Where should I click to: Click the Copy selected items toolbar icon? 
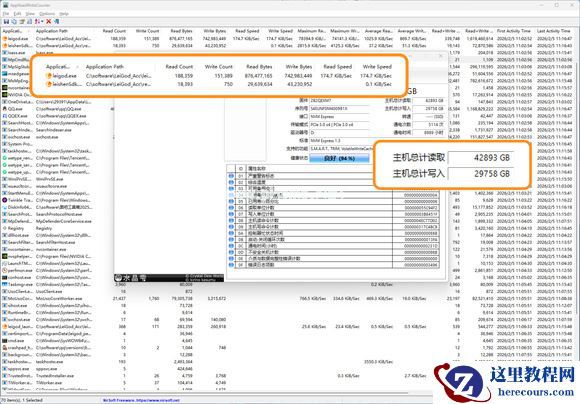click(14, 22)
